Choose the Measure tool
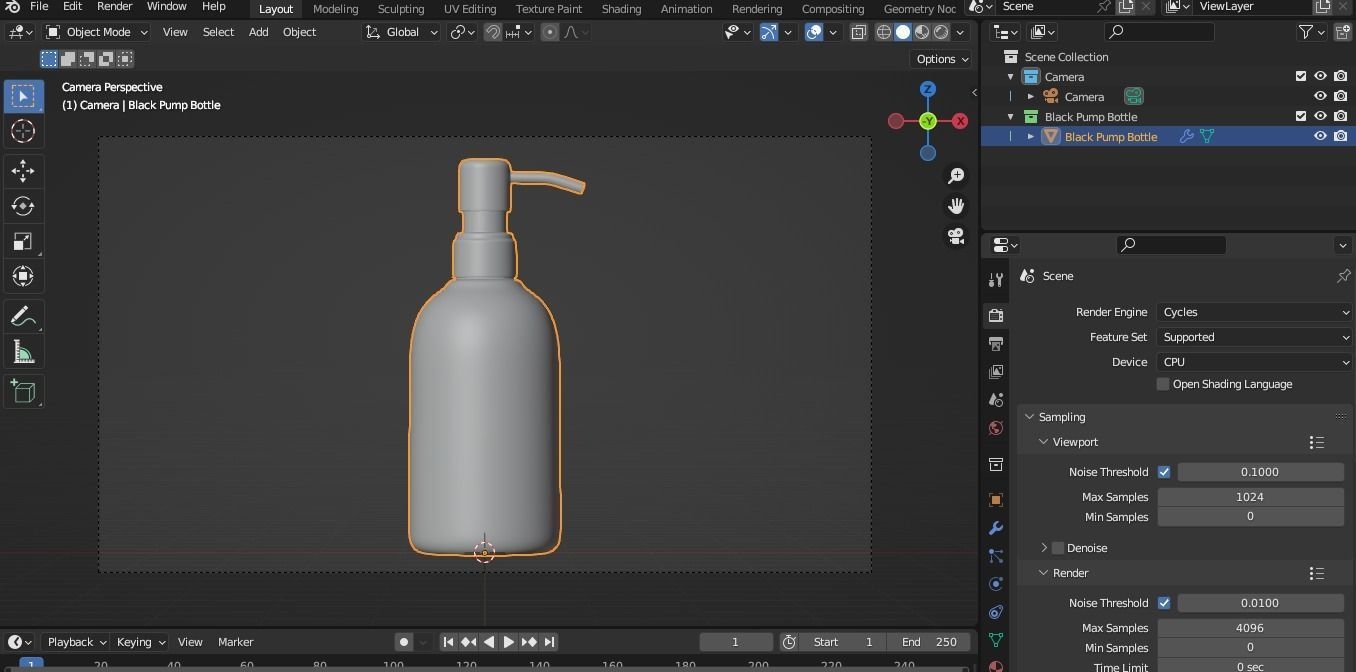This screenshot has width=1356, height=672. click(23, 352)
